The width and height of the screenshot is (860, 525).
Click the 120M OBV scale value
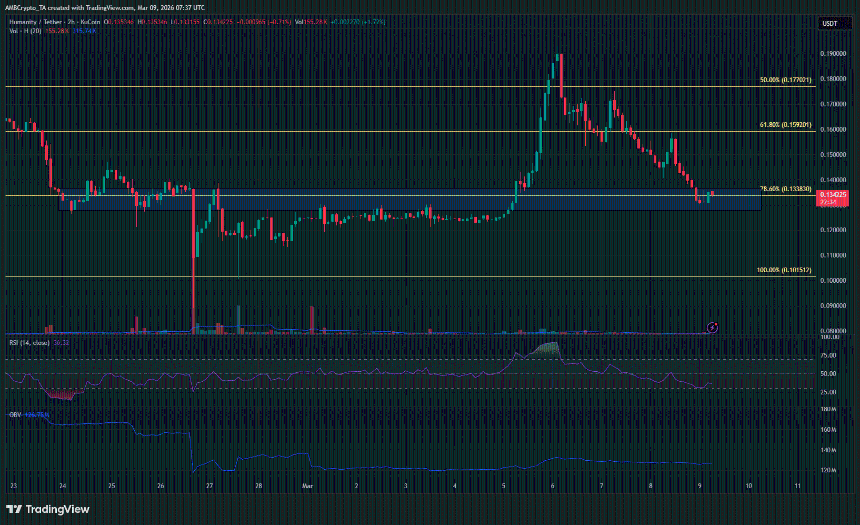click(828, 471)
